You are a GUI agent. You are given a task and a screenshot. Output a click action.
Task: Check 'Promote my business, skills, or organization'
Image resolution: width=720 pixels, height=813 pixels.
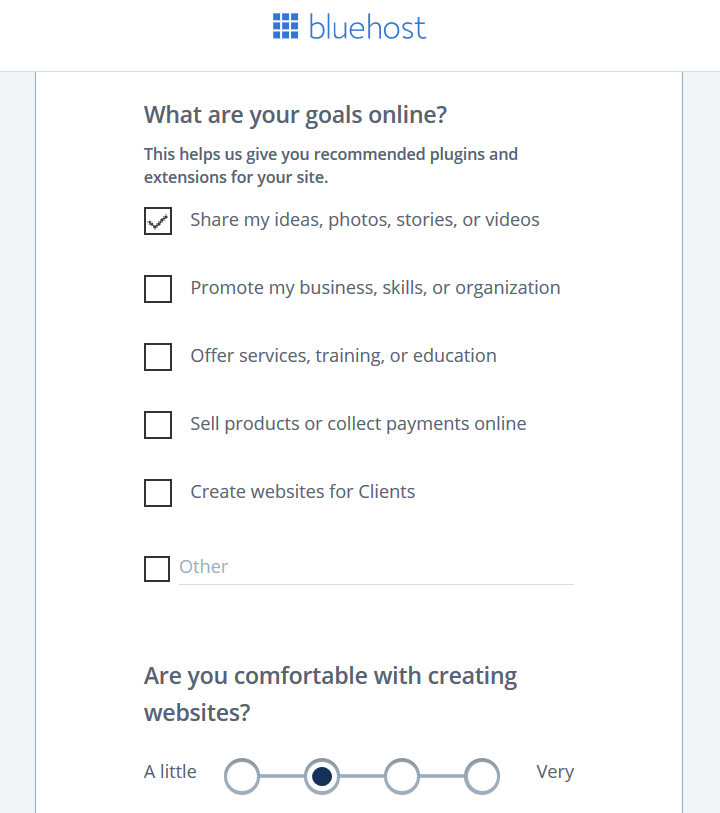[157, 289]
